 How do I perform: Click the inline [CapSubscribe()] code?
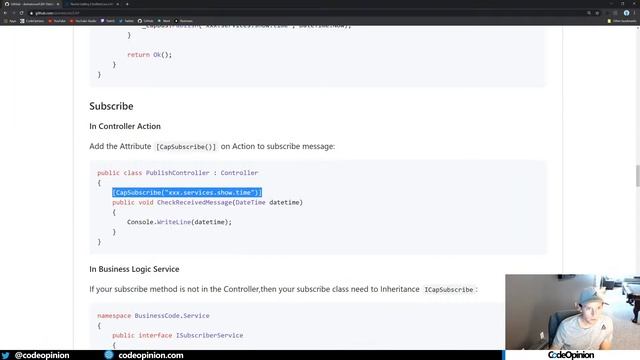coord(186,147)
